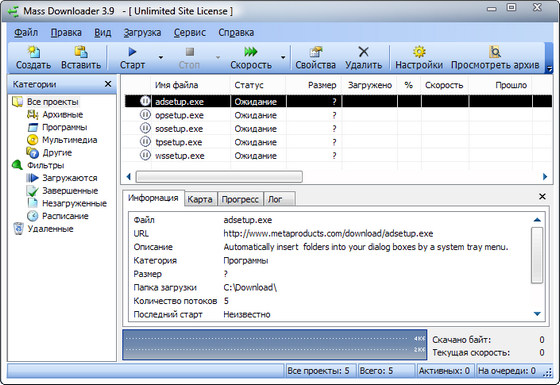Click the horizontal scrollbar of the file list

pyautogui.click(x=219, y=176)
